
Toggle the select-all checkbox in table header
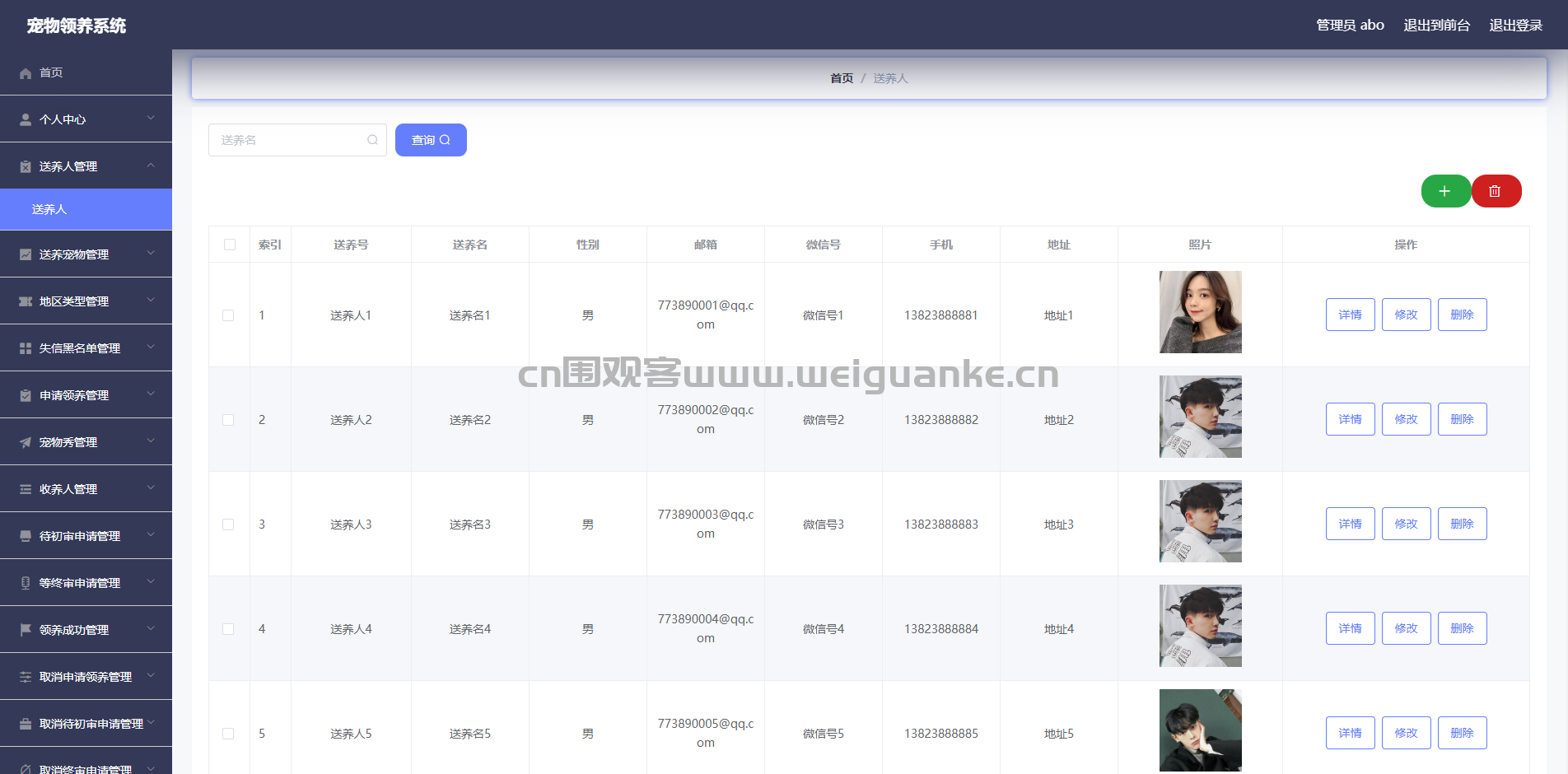click(x=230, y=245)
